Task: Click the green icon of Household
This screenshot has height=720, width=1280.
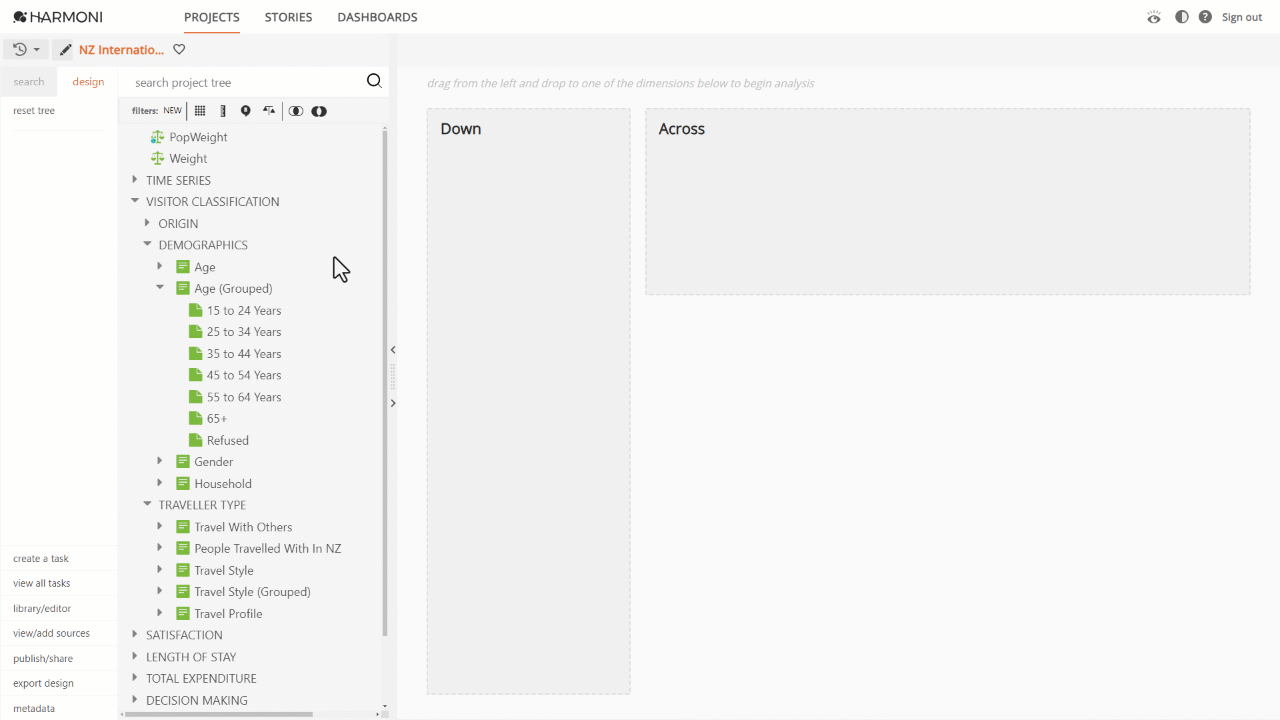Action: (x=183, y=483)
